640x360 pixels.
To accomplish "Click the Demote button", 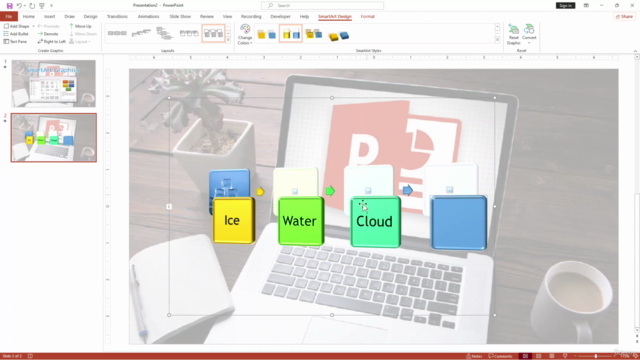I will pyautogui.click(x=48, y=34).
